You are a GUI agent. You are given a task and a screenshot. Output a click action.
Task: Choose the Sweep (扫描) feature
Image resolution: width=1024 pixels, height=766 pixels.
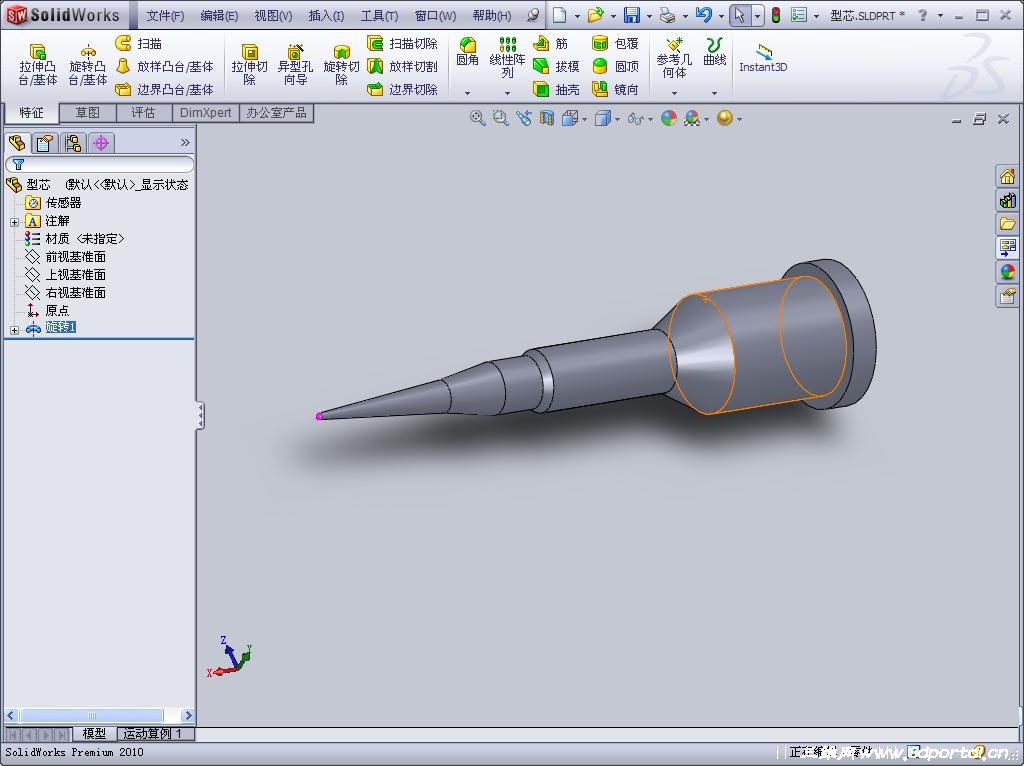click(x=138, y=43)
